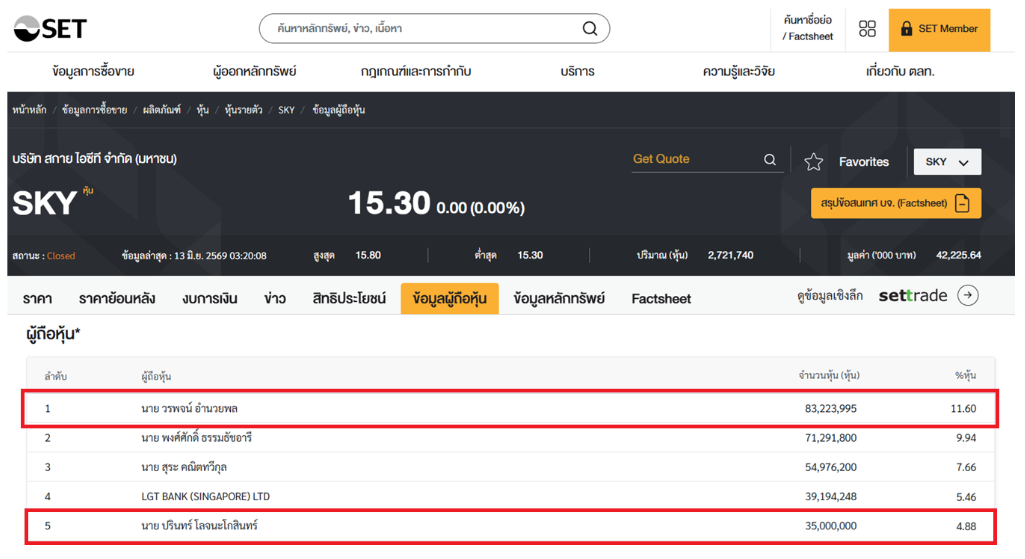Click the ลำดับ column header

(56, 377)
